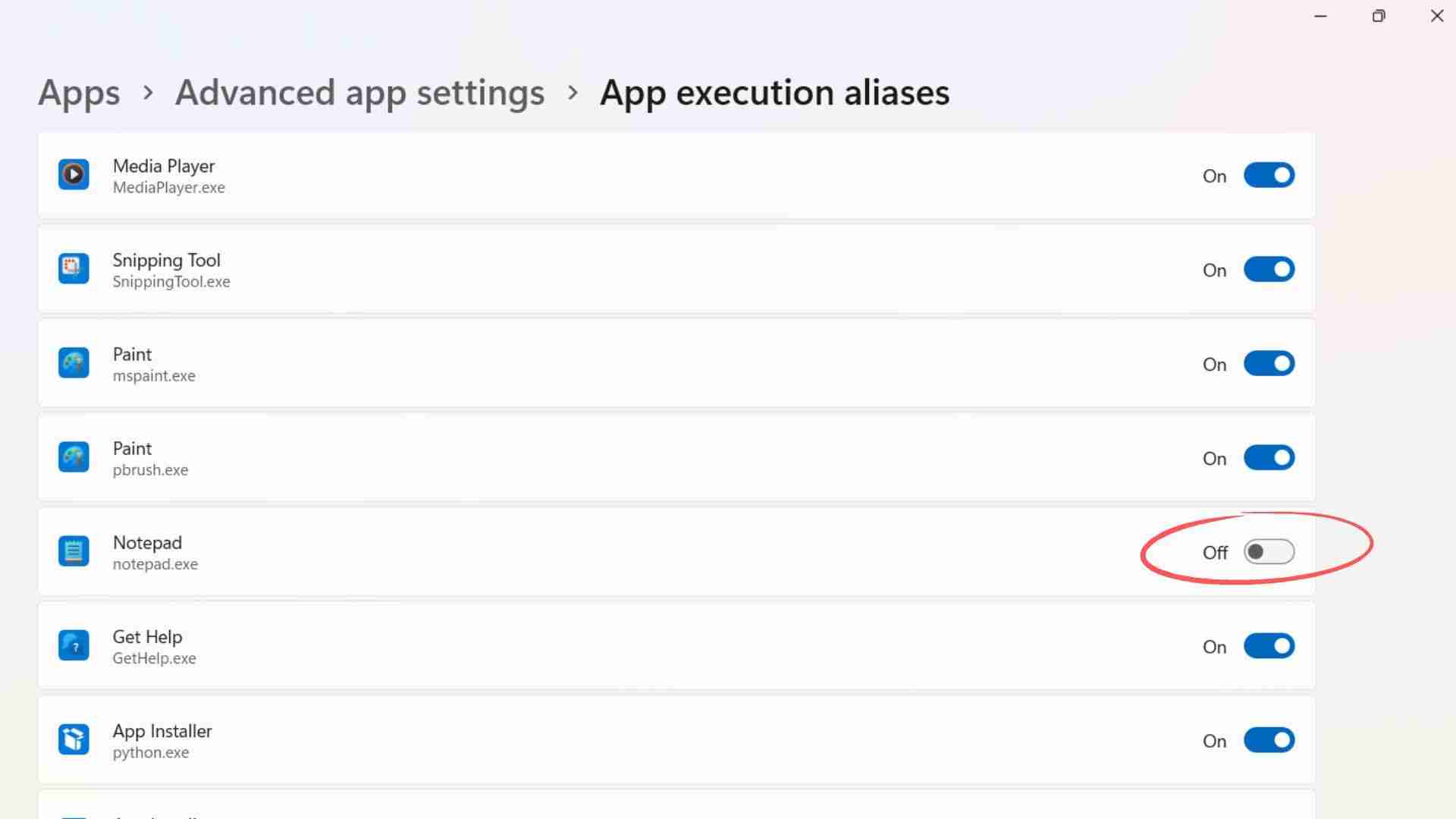Toggle off the mspaint.exe alias
Image resolution: width=1456 pixels, height=819 pixels.
[1269, 363]
